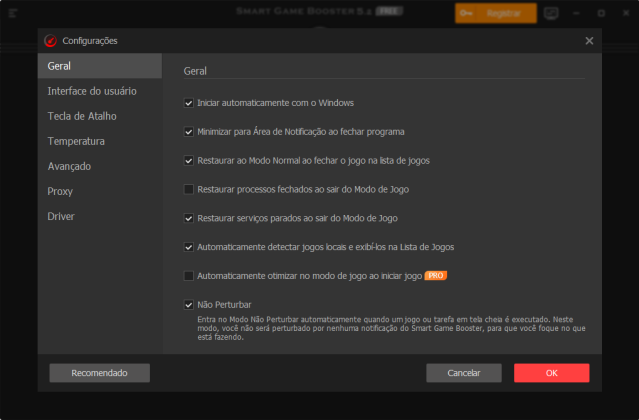Screen dimensions: 639x420
Task: Click the monitor icon in main window title bar
Action: (551, 13)
